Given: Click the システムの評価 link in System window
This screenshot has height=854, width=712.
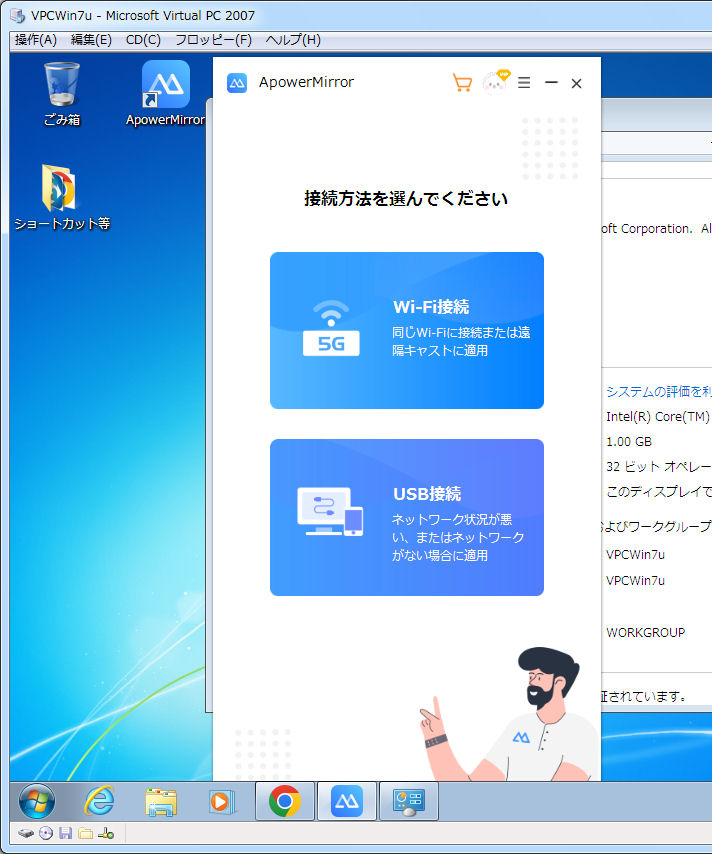Looking at the screenshot, I should pyautogui.click(x=659, y=391).
